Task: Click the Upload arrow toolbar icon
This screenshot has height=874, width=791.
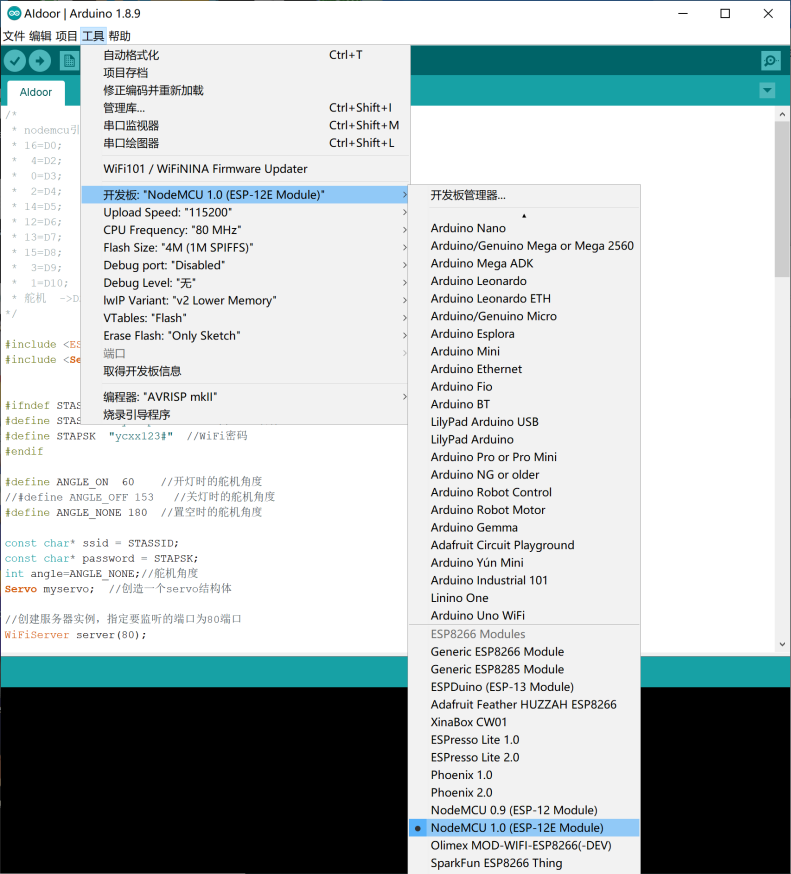Action: [40, 61]
